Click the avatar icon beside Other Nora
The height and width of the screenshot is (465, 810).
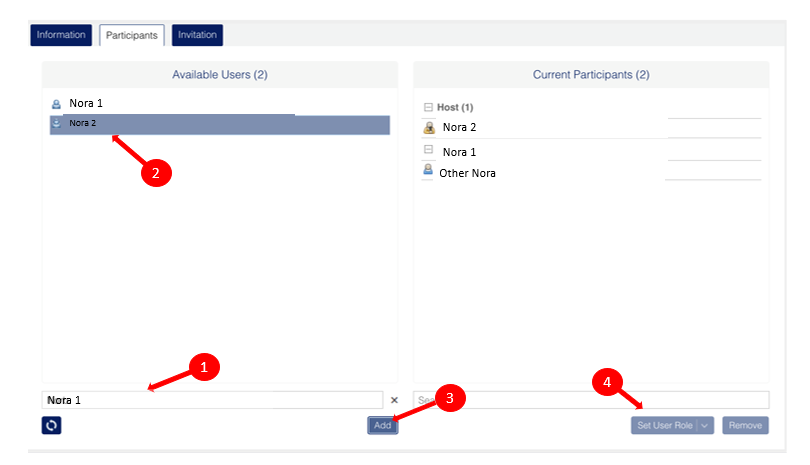point(428,172)
